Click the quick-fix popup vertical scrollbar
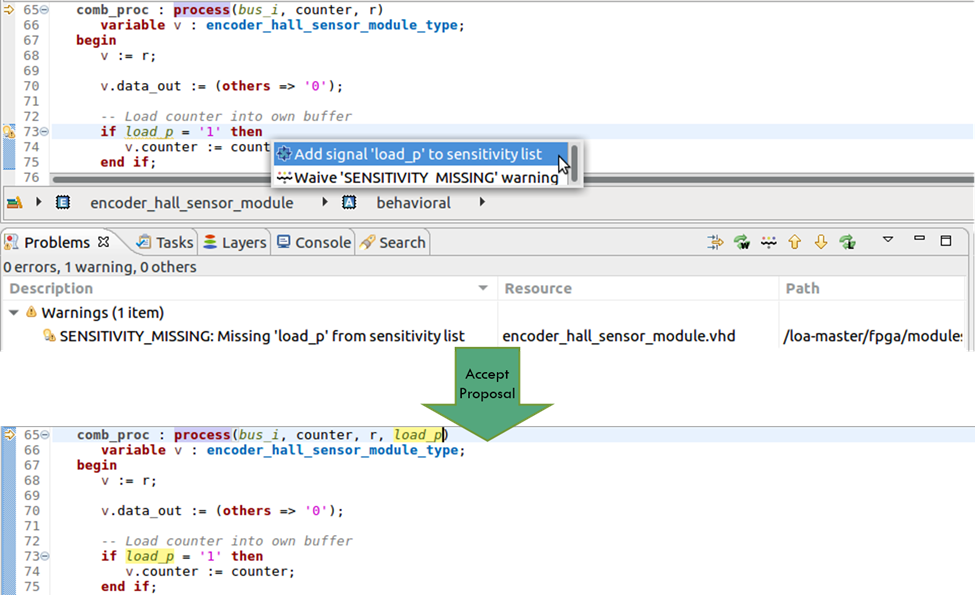975x595 pixels. point(575,164)
